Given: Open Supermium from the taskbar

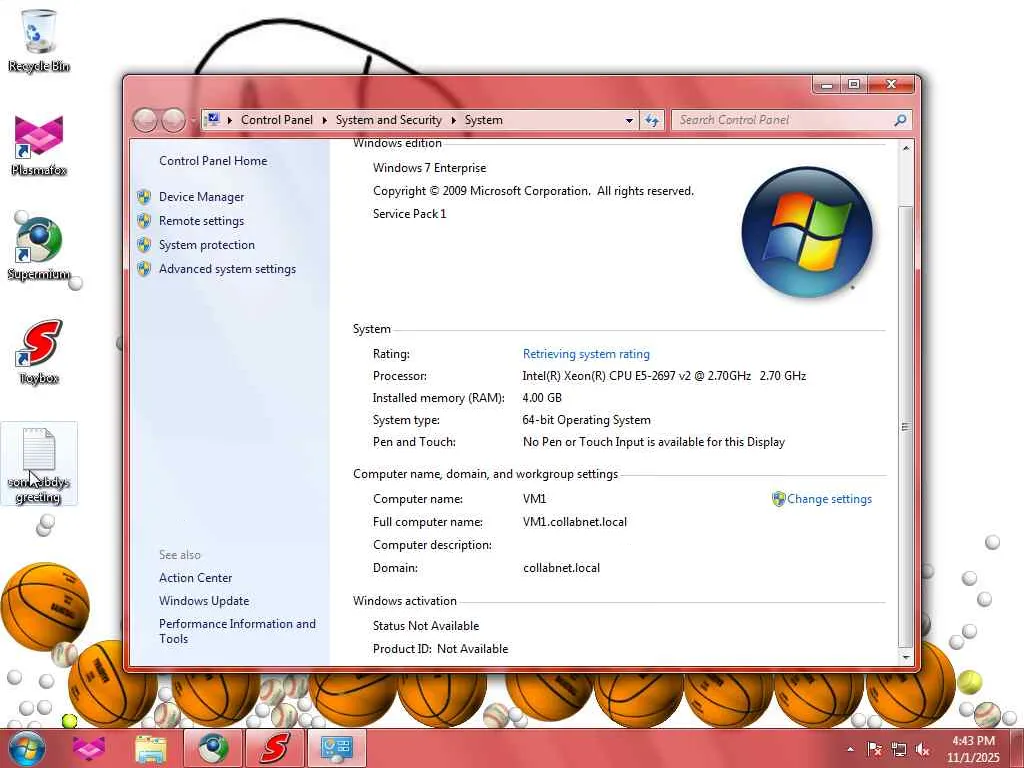Looking at the screenshot, I should (212, 748).
